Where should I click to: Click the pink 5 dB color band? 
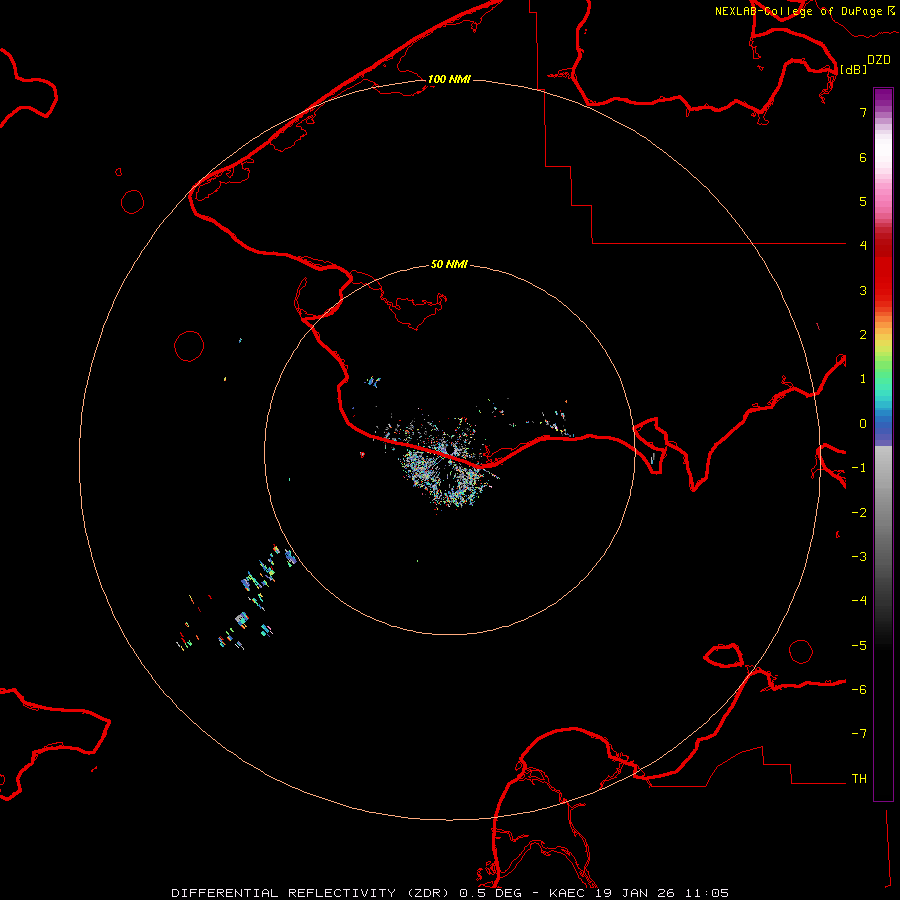click(883, 201)
